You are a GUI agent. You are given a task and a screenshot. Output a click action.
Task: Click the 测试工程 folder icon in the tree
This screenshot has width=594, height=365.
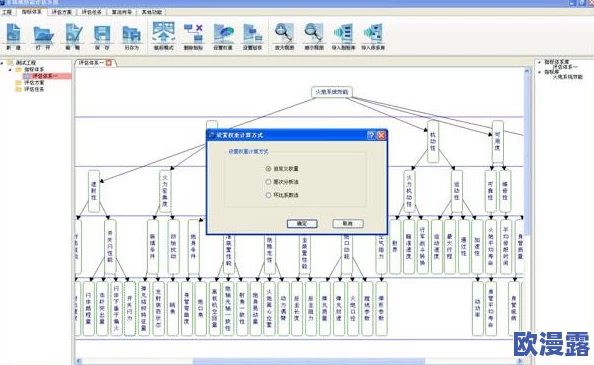tap(11, 62)
